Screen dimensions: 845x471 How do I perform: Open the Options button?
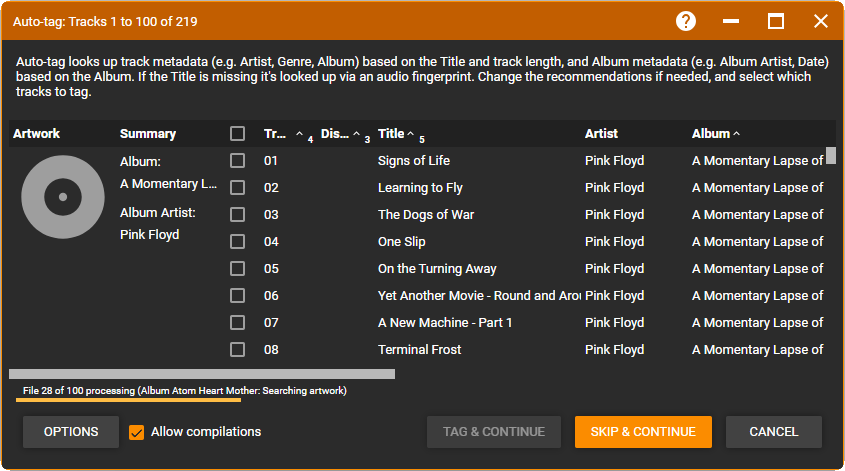(71, 432)
